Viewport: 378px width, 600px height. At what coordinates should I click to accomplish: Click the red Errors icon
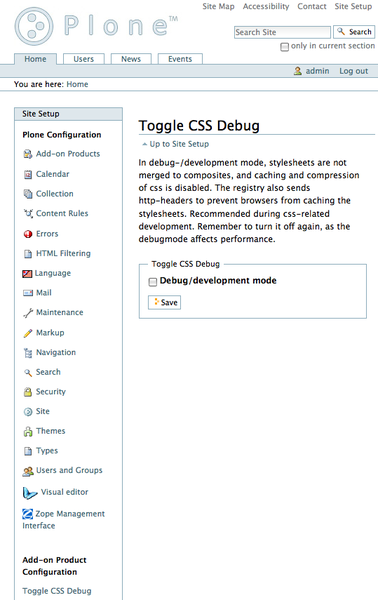point(28,234)
